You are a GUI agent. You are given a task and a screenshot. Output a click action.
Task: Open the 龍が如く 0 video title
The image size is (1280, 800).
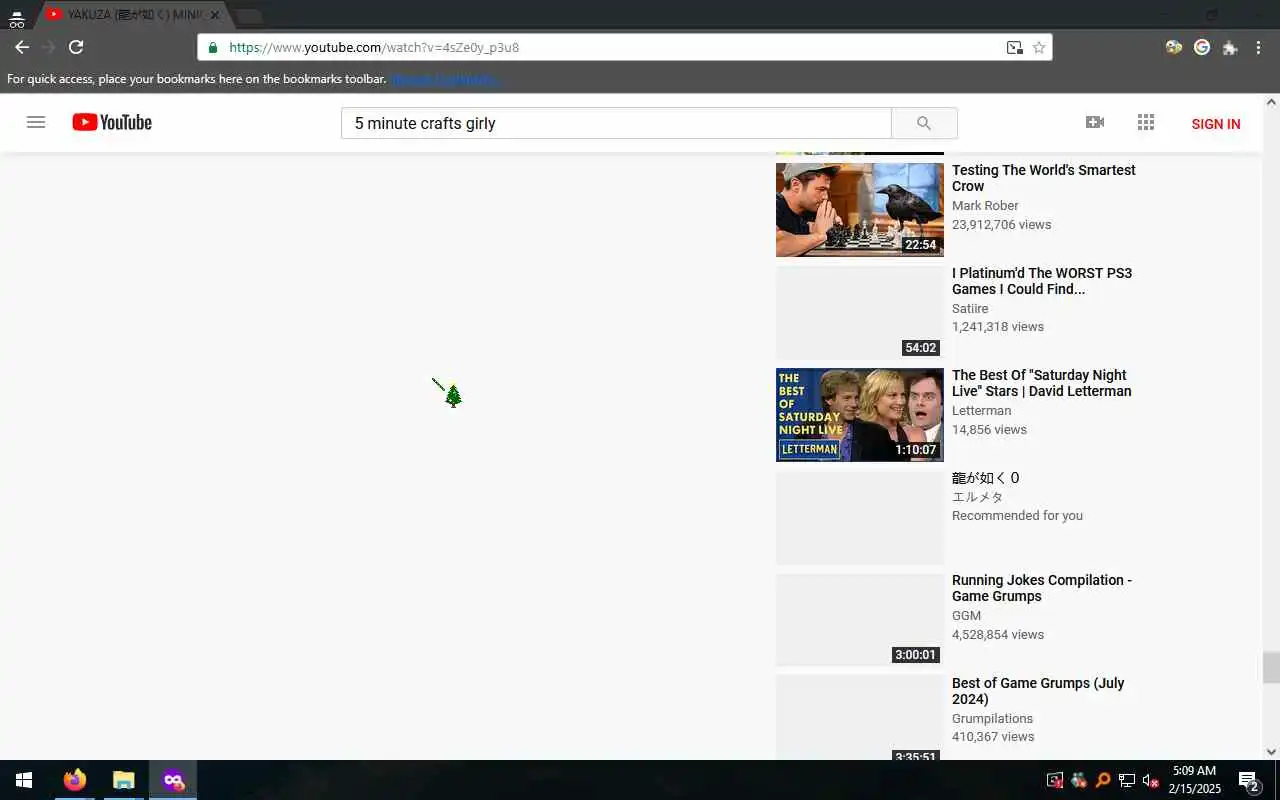click(x=985, y=478)
